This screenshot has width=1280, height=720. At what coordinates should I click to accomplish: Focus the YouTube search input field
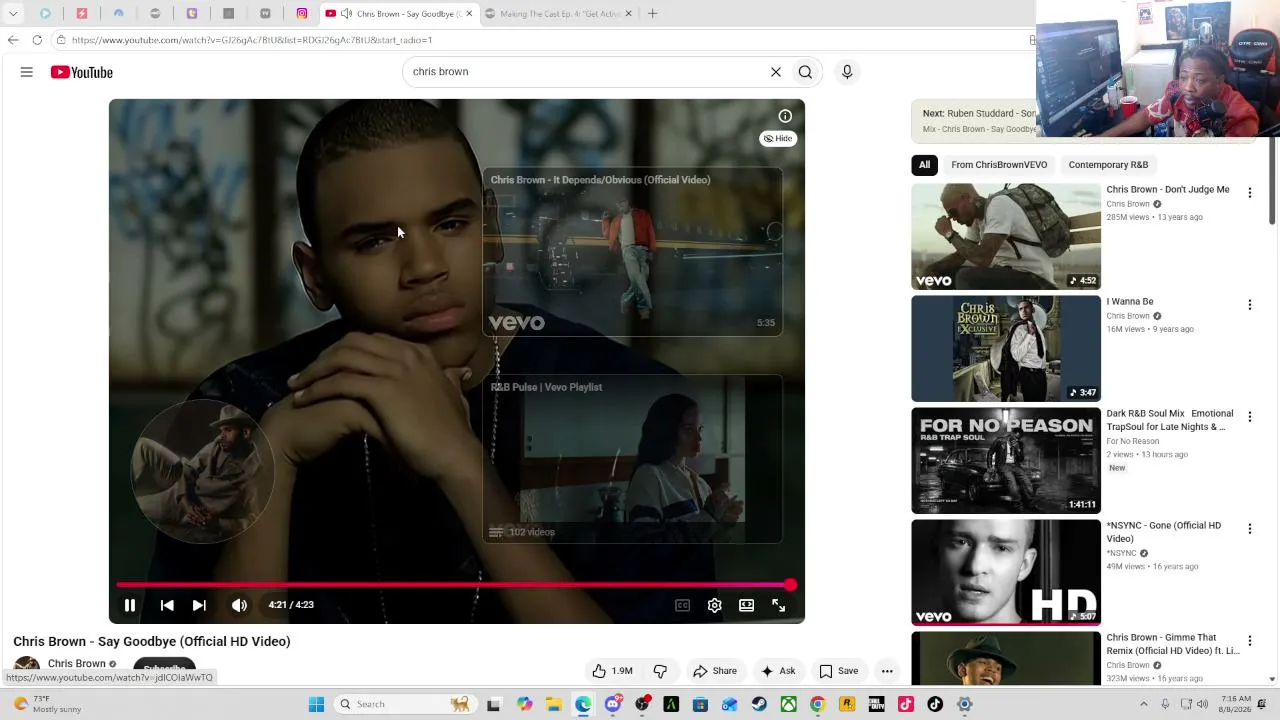(x=585, y=72)
